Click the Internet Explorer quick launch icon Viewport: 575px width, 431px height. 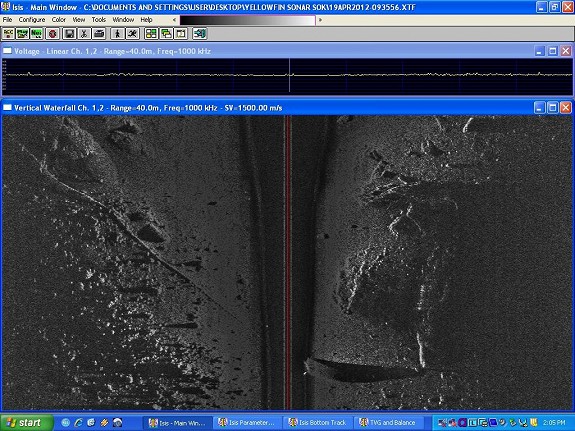(78, 423)
